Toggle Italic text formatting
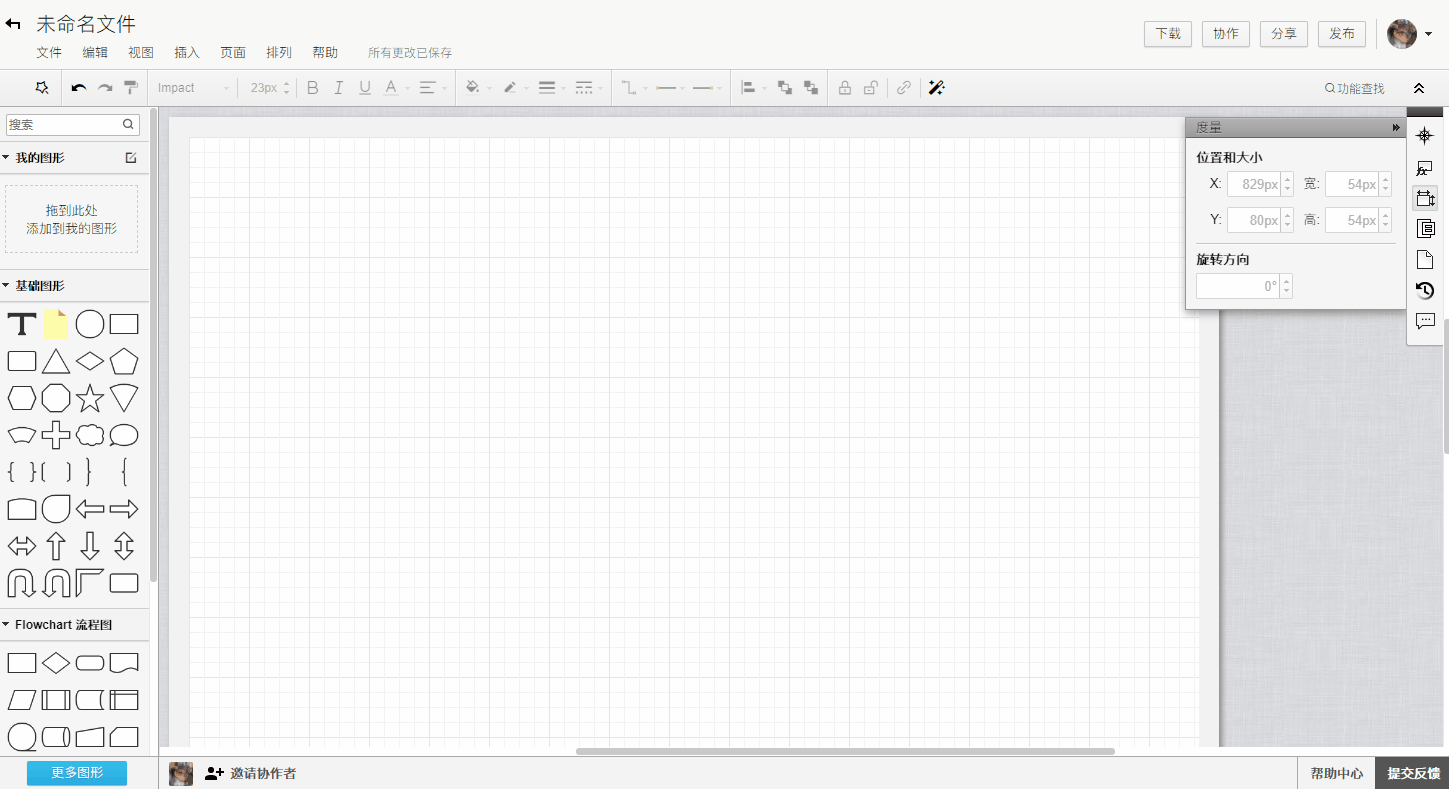The width and height of the screenshot is (1449, 789). [339, 88]
